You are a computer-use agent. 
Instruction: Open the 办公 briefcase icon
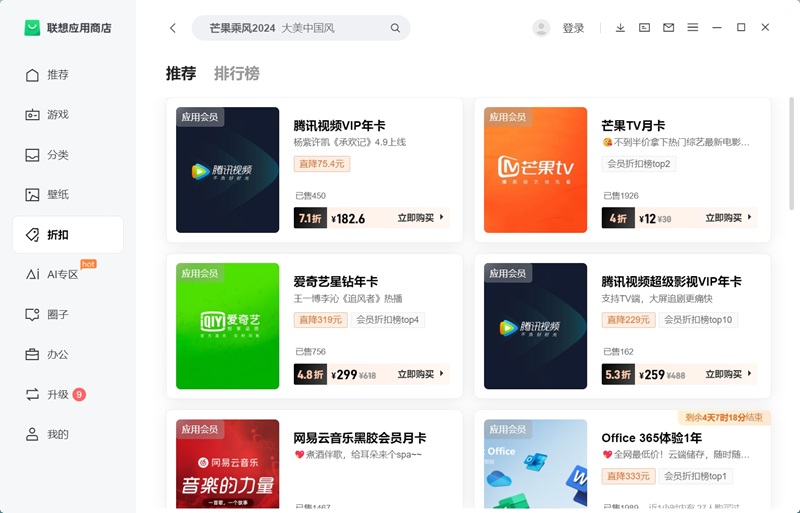(32, 354)
